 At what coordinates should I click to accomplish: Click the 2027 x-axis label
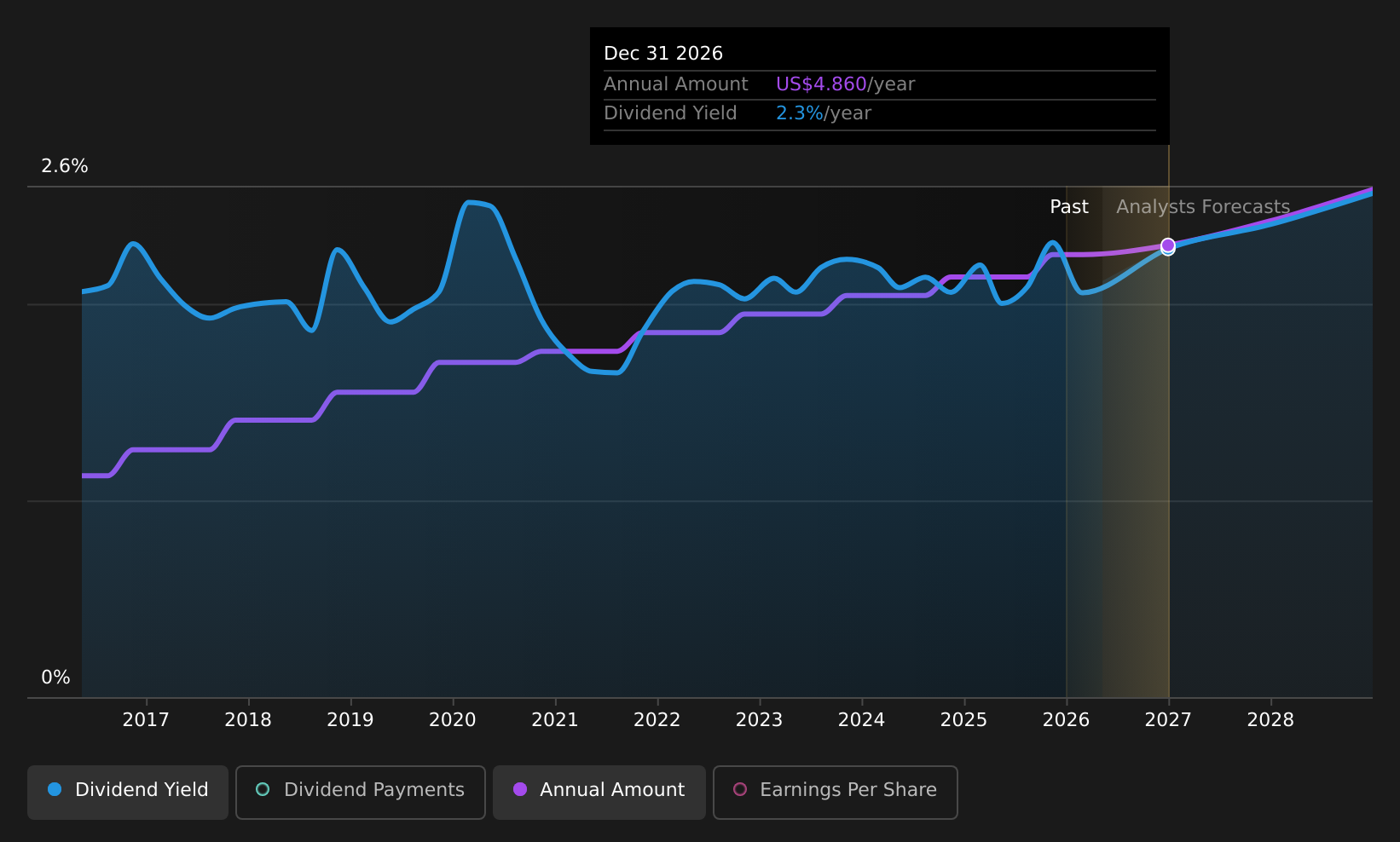(1168, 720)
